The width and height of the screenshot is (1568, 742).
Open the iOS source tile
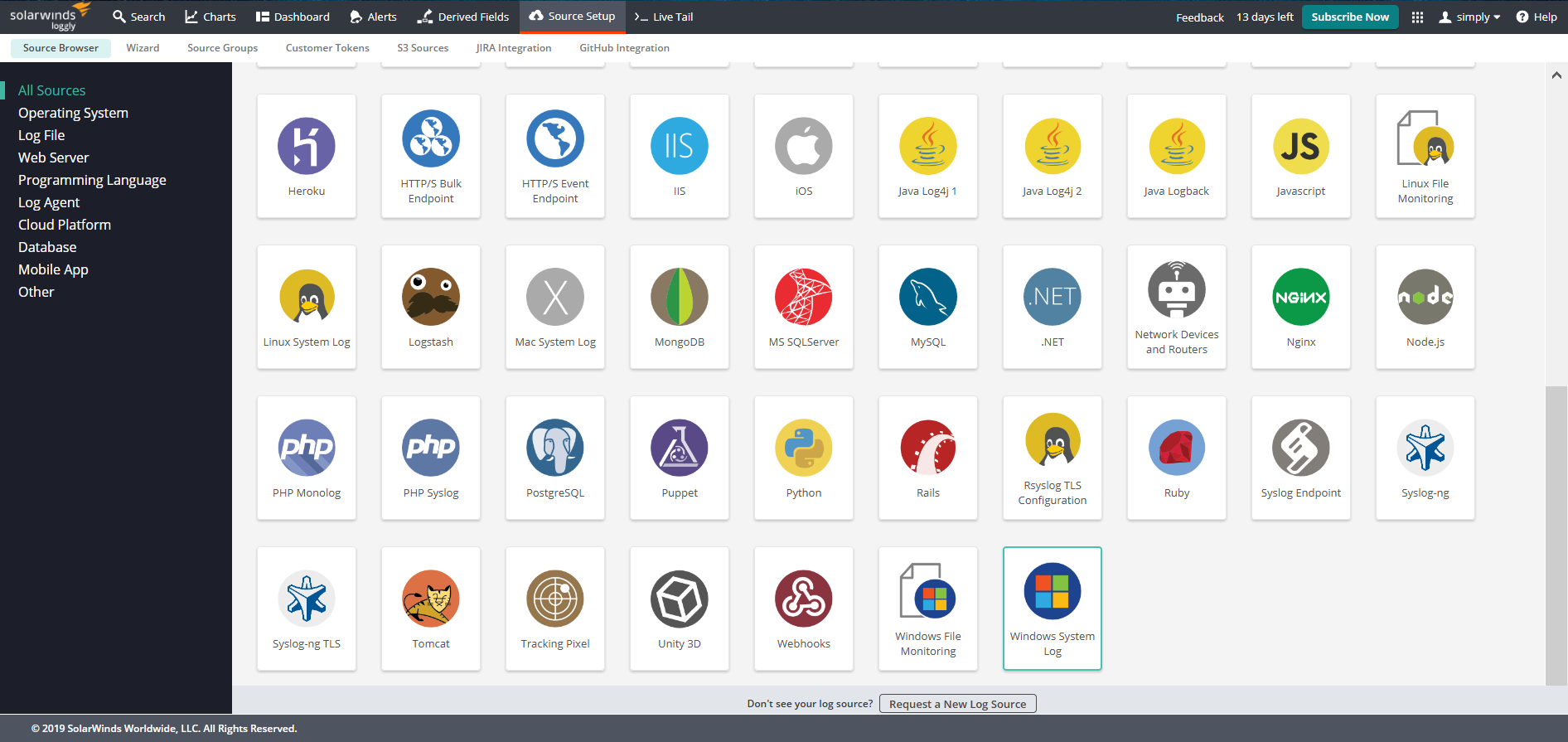pos(804,156)
